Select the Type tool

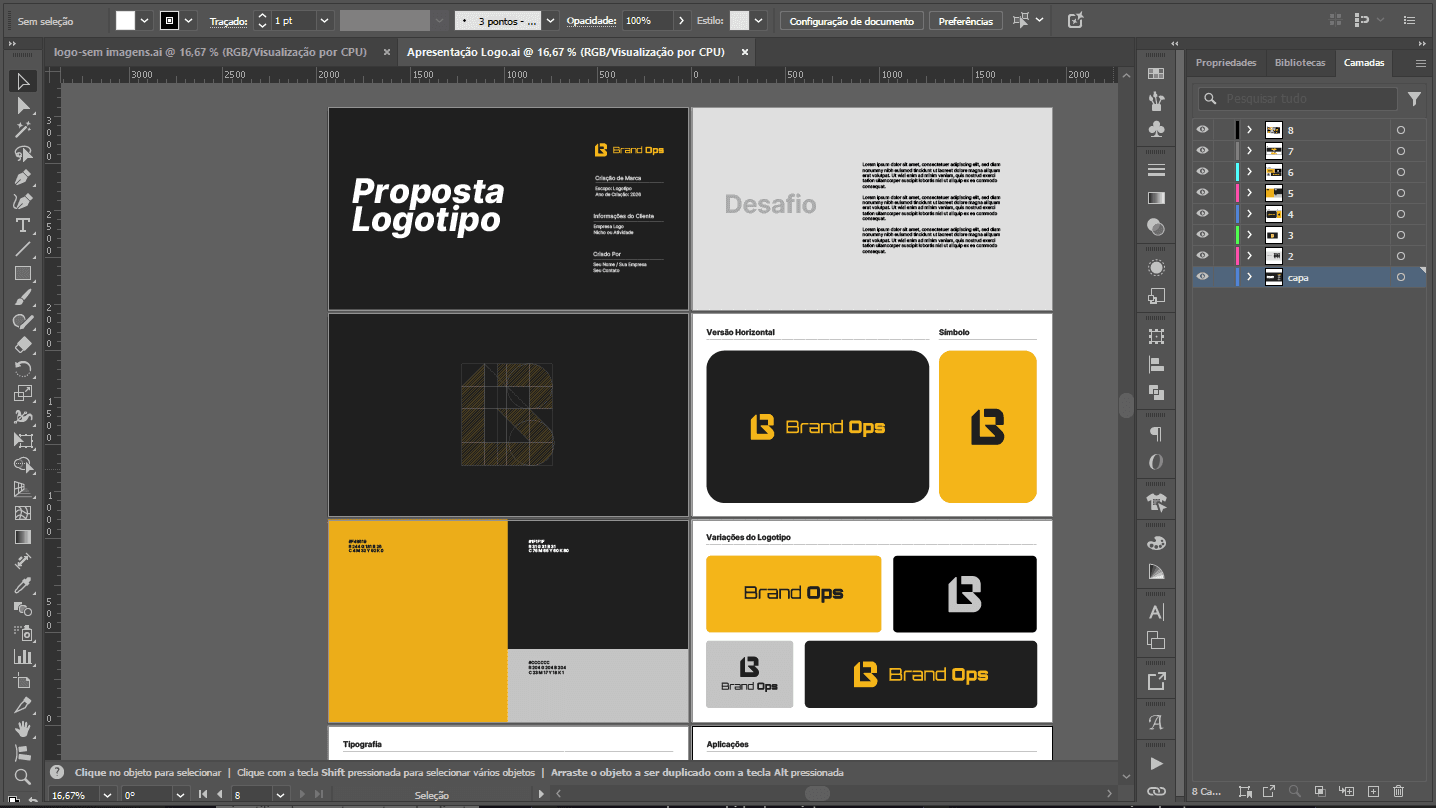24,225
